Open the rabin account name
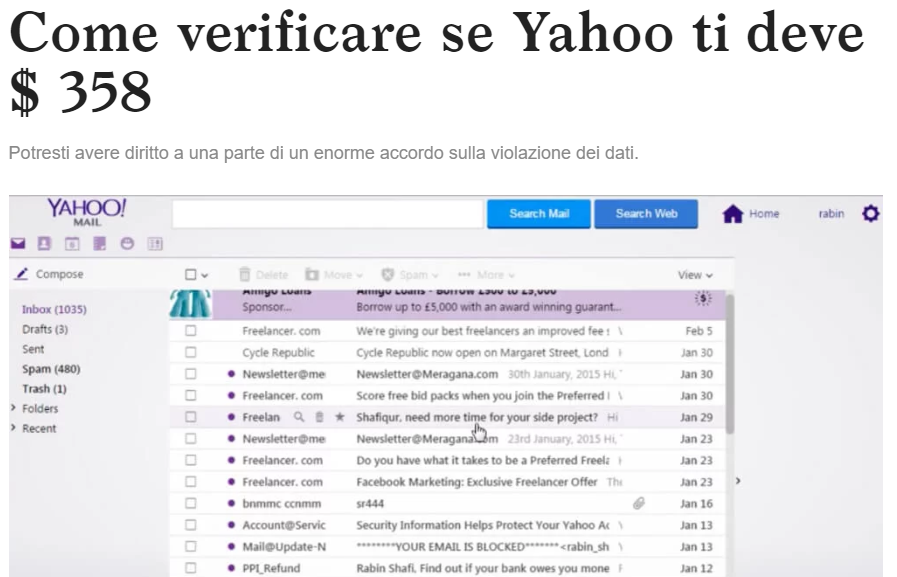Image resolution: width=897 pixels, height=577 pixels. (831, 214)
